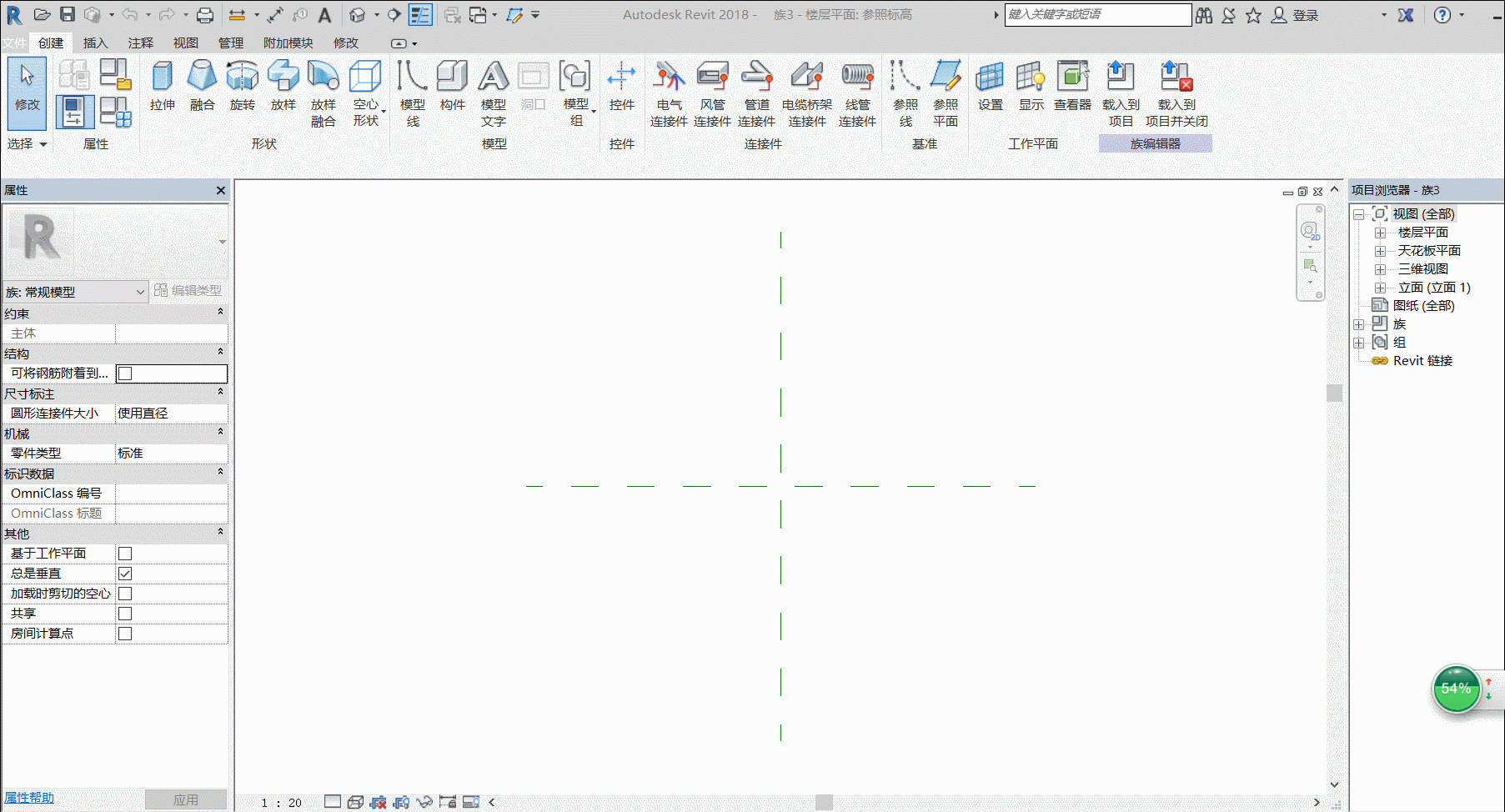Open the 视图 ribbon tab
1505x812 pixels.
[x=185, y=43]
